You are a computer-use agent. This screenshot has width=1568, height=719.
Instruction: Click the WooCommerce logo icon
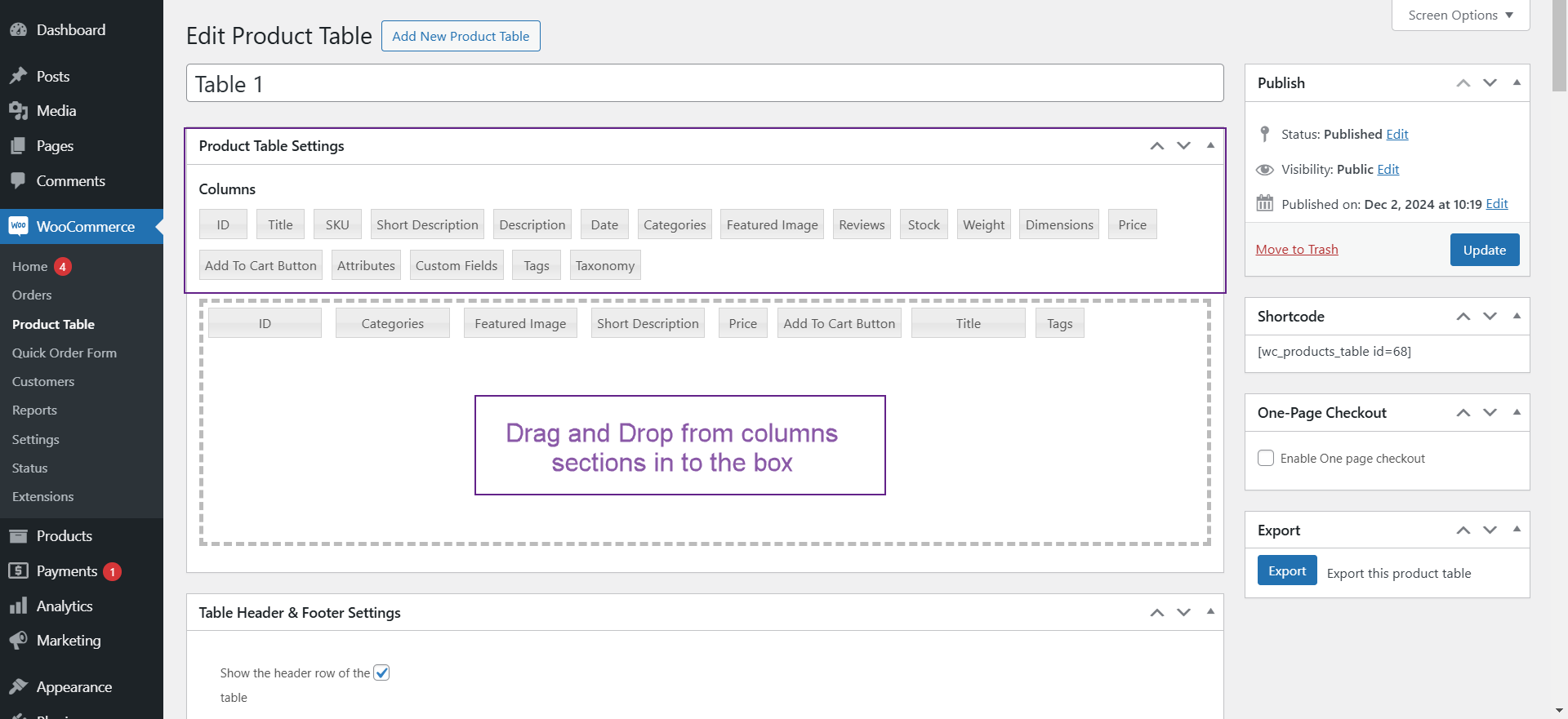(18, 226)
